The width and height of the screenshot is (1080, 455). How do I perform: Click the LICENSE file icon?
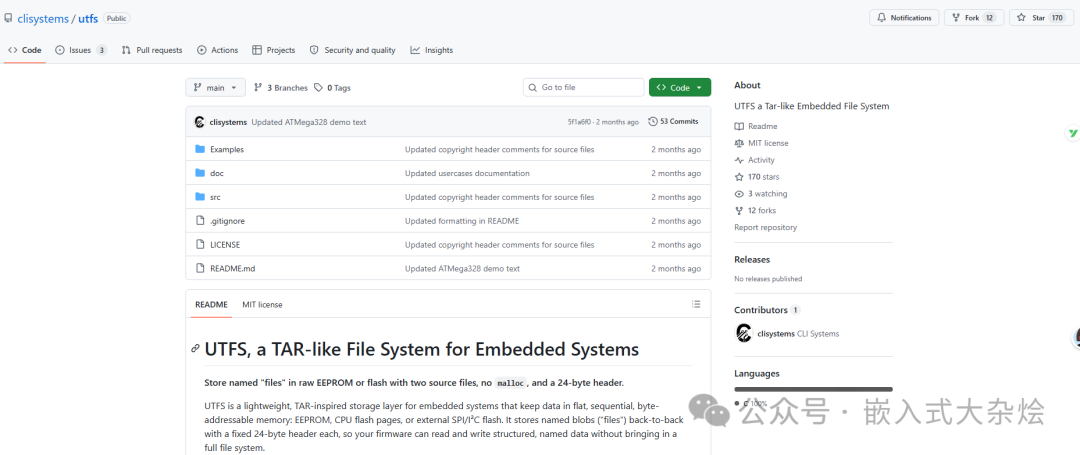200,245
